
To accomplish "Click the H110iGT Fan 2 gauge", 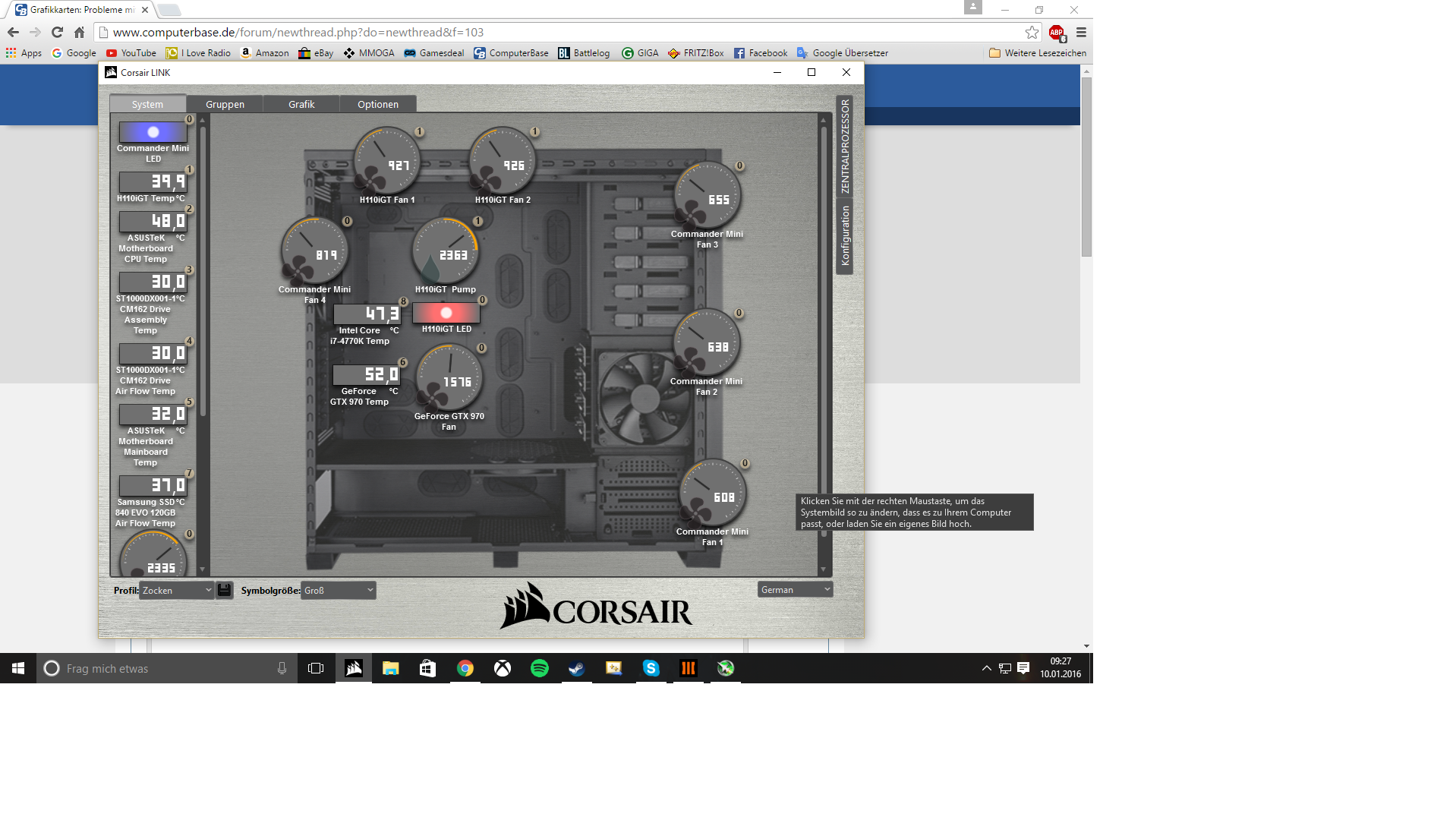I will [503, 161].
